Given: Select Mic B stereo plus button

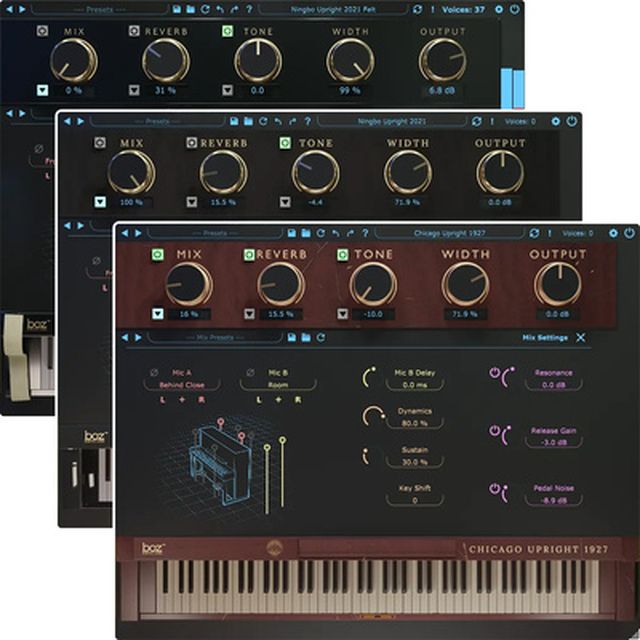Looking at the screenshot, I should click(278, 400).
